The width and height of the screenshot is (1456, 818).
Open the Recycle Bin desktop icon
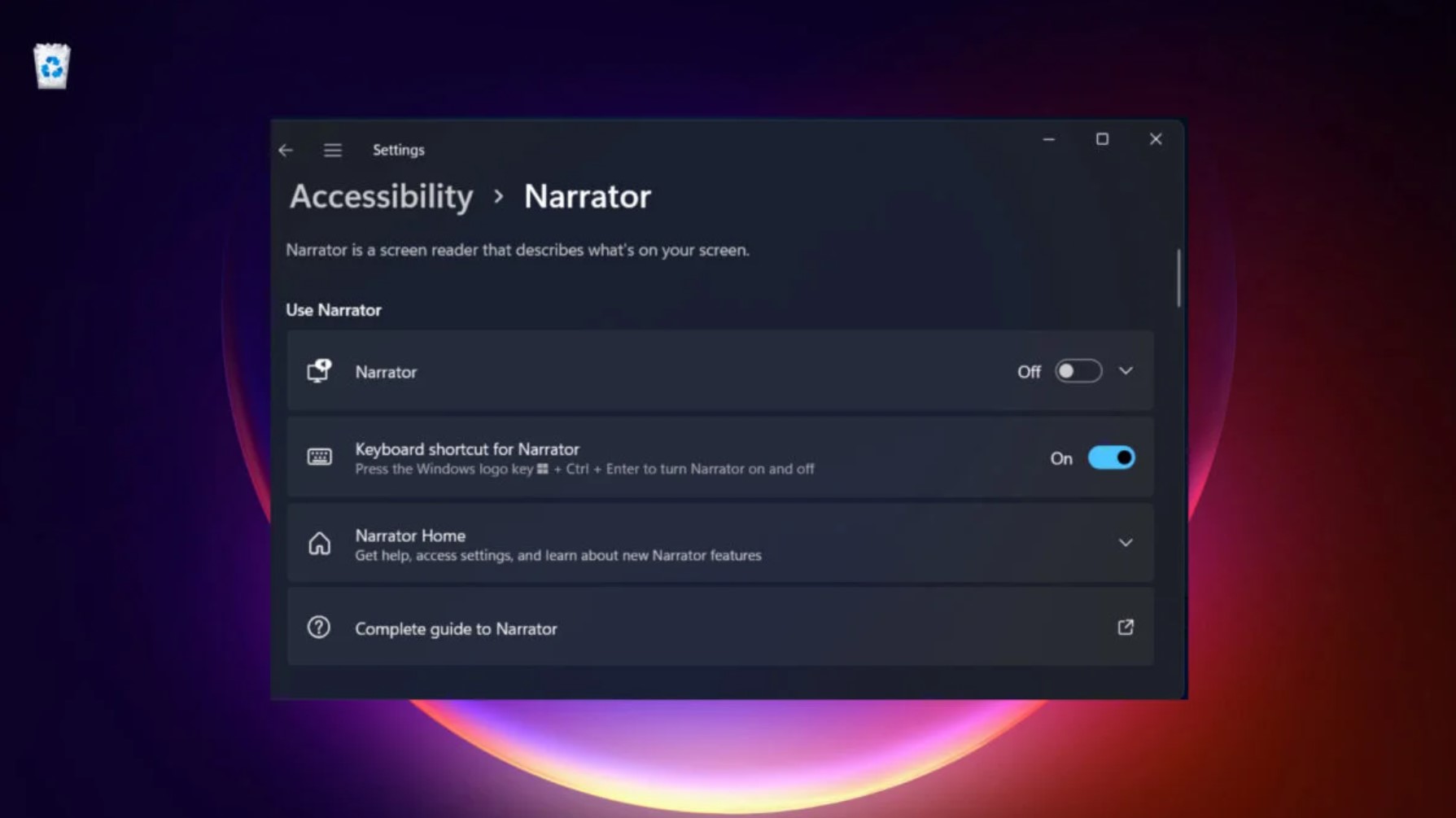(52, 67)
